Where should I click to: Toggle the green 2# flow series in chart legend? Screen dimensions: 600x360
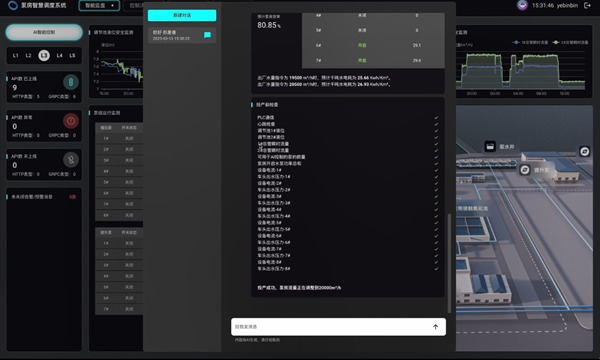pyautogui.click(x=570, y=42)
